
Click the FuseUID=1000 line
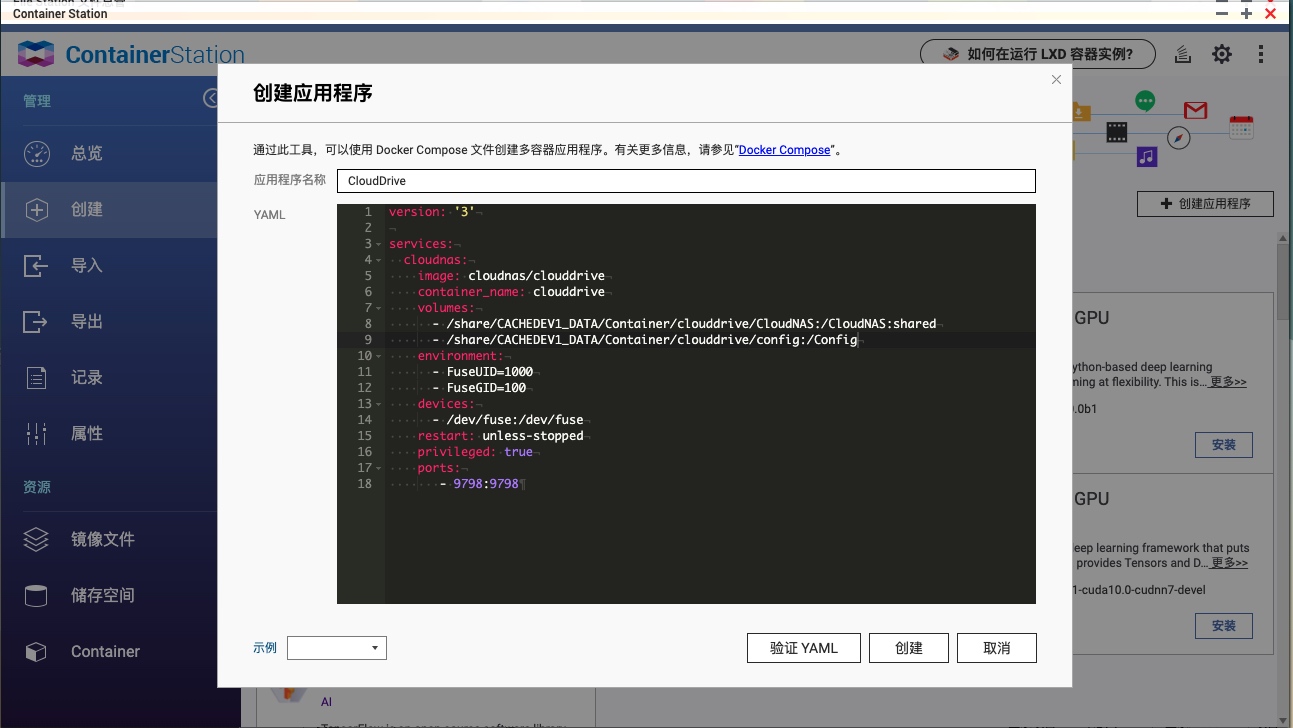pos(483,372)
